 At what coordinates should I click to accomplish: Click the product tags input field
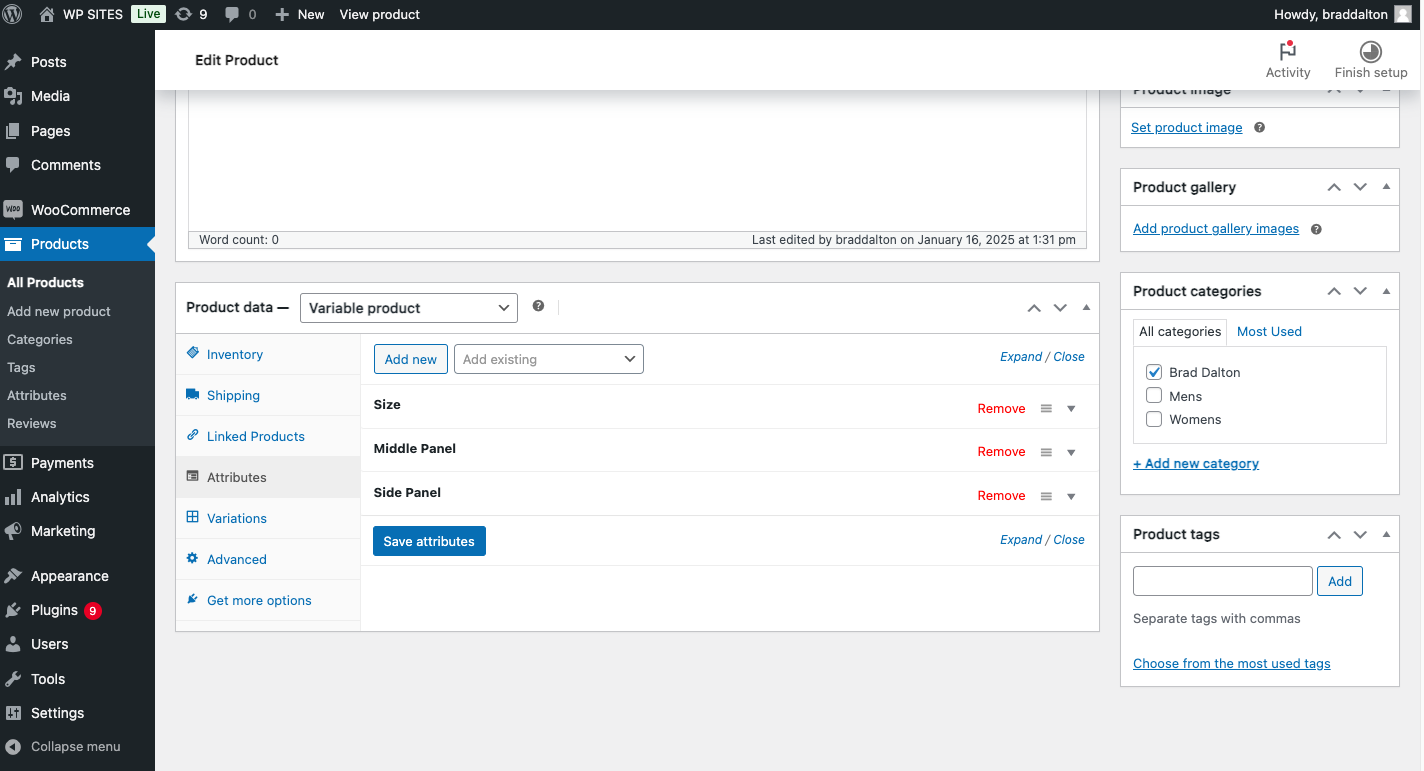point(1222,581)
